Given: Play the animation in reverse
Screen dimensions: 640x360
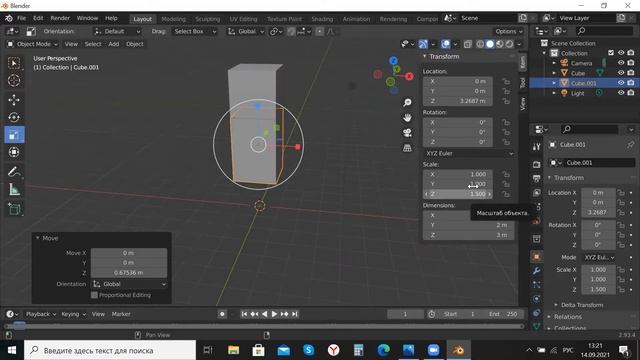Looking at the screenshot, I should (x=264, y=314).
